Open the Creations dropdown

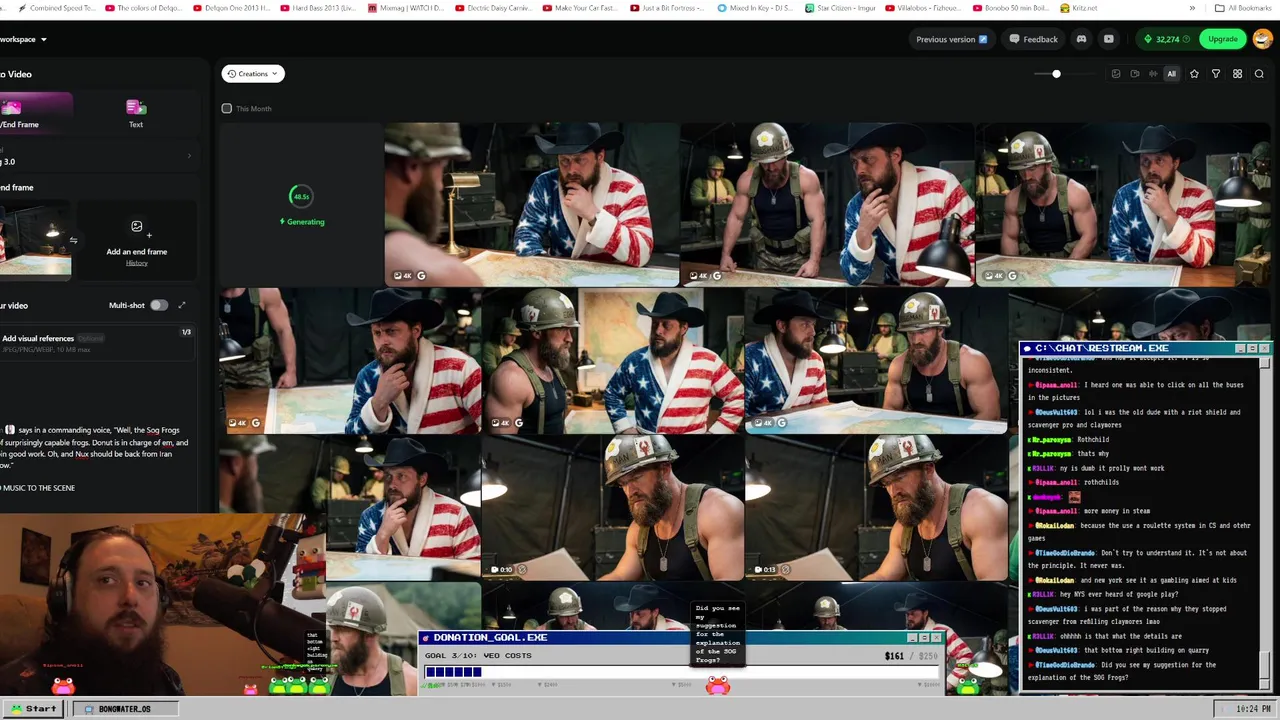point(252,73)
